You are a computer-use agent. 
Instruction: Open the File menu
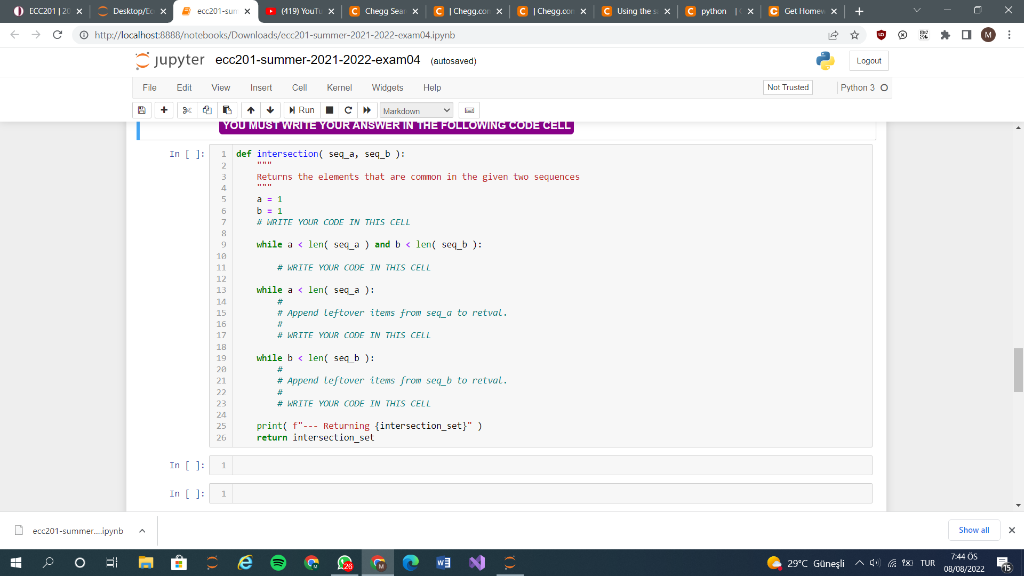[x=150, y=88]
